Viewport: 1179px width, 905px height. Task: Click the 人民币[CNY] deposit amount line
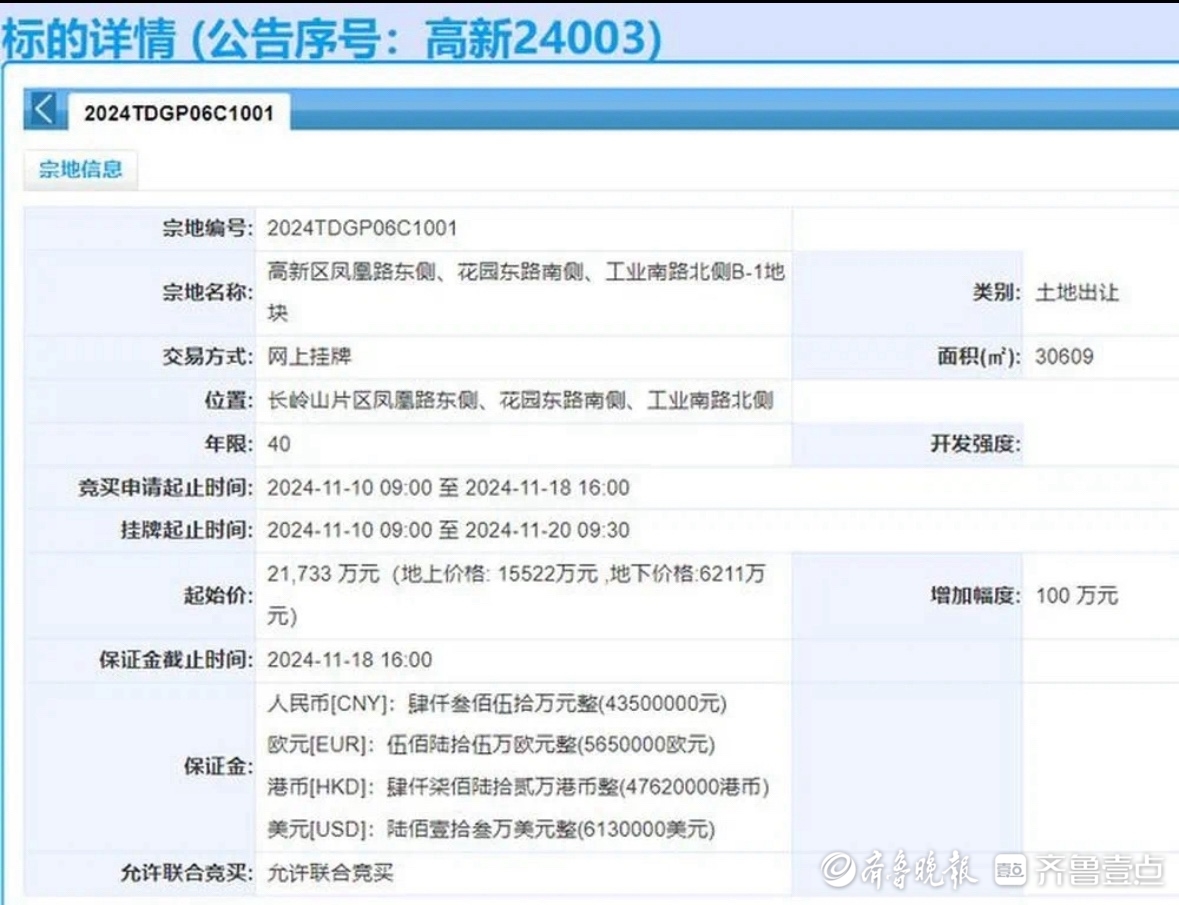coord(497,704)
